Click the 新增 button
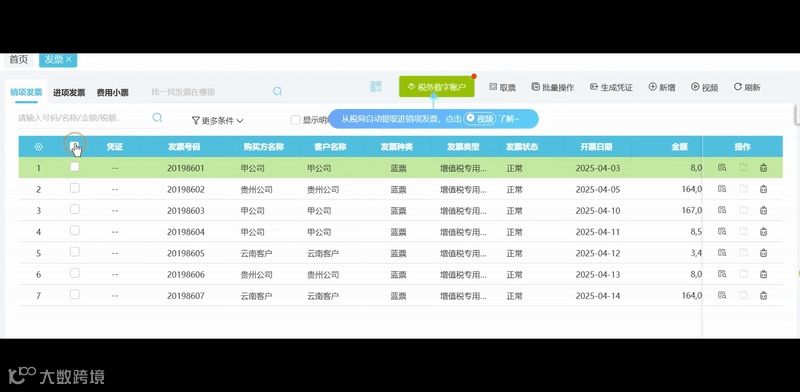The width and height of the screenshot is (800, 392). coord(662,87)
